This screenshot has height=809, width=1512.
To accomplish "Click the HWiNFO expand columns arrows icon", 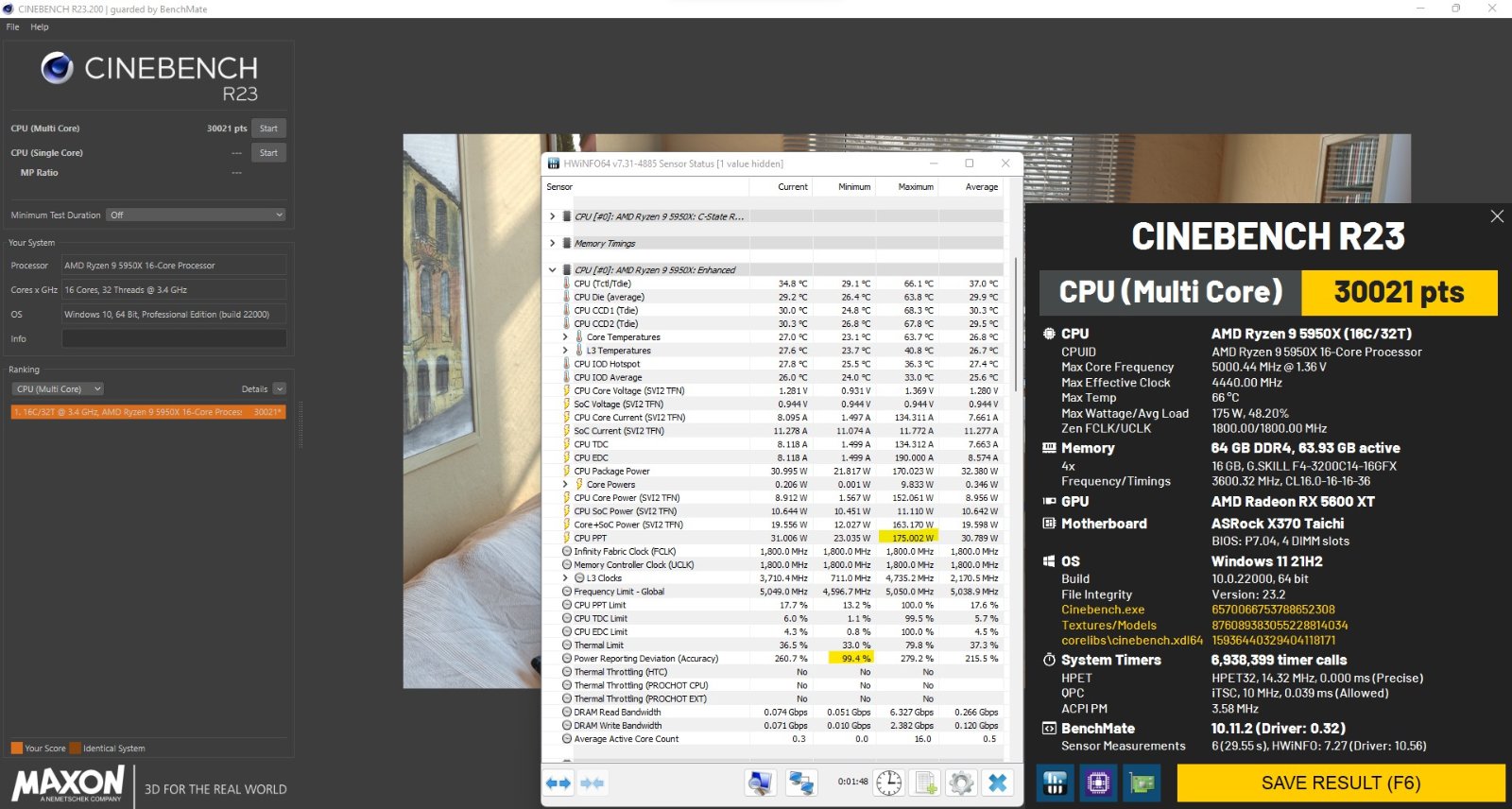I will click(x=559, y=783).
